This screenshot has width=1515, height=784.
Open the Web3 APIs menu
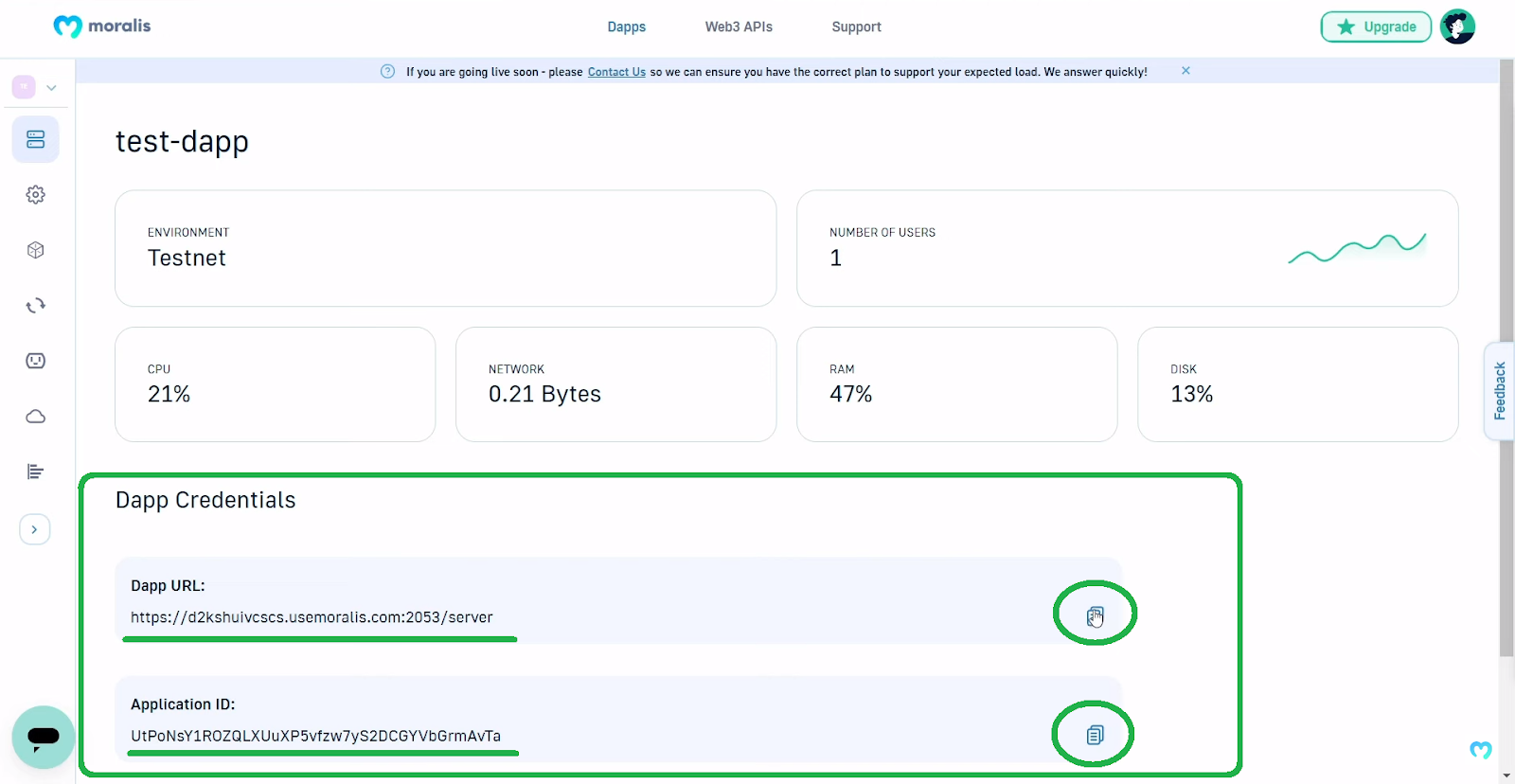(x=739, y=27)
